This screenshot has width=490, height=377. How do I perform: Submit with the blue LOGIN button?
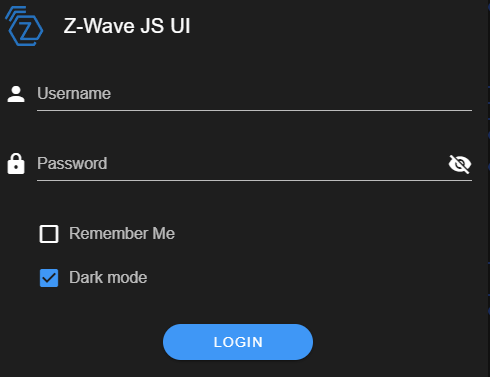click(238, 342)
